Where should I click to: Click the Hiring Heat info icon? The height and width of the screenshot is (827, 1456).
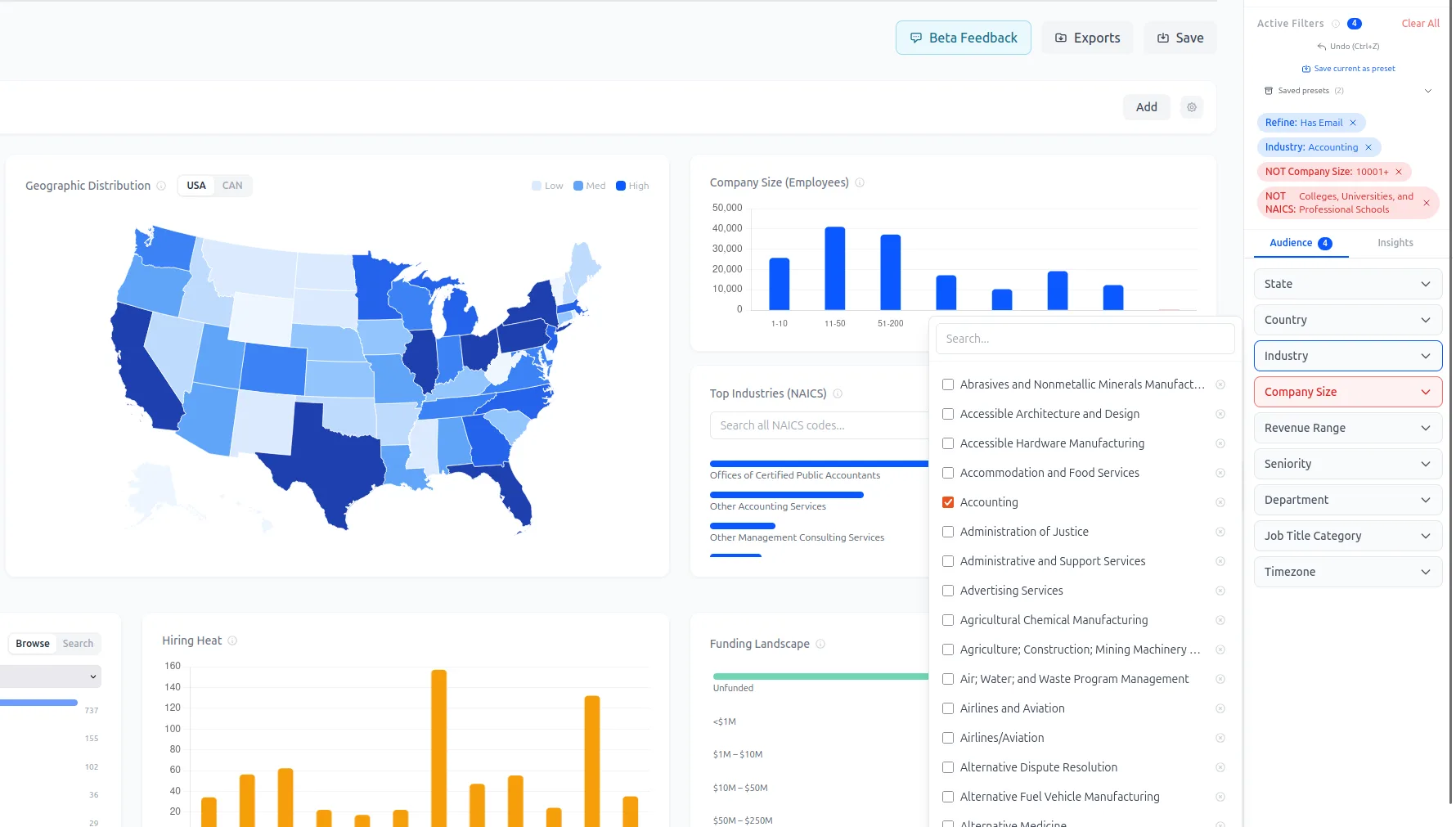[232, 640]
